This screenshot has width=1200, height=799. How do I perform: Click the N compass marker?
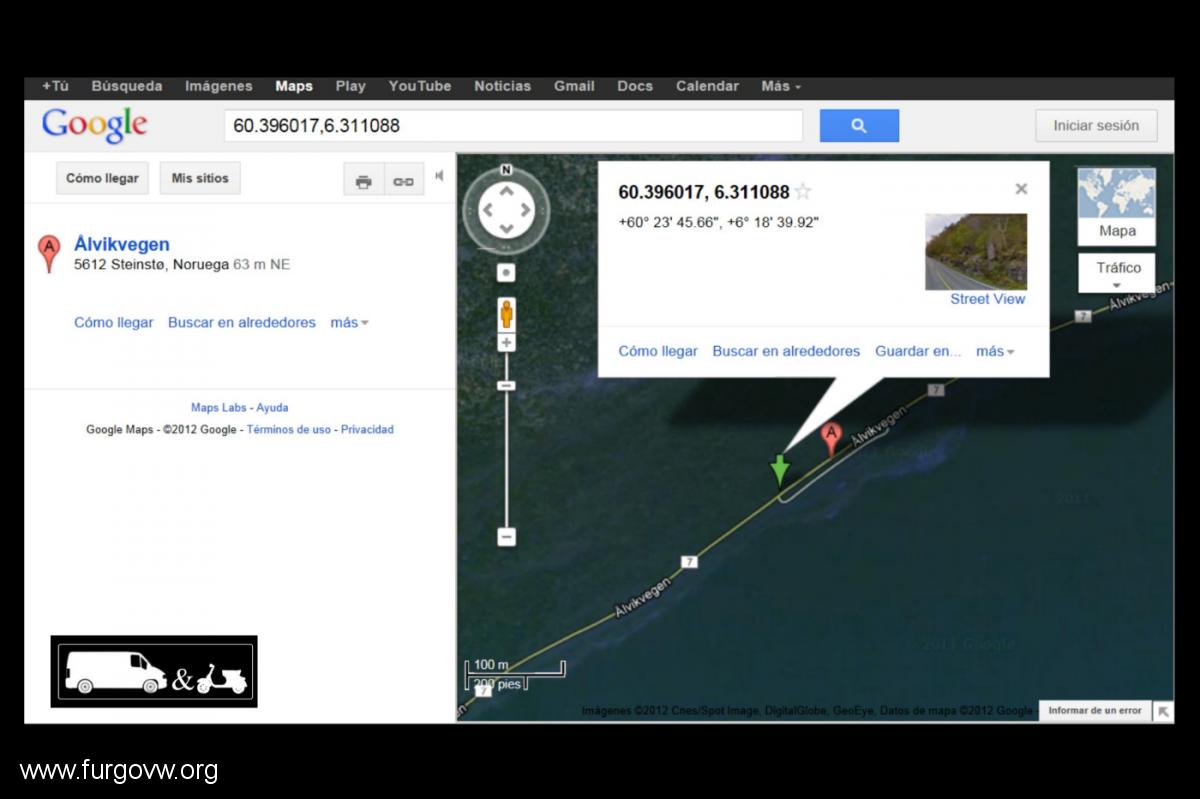coord(506,169)
